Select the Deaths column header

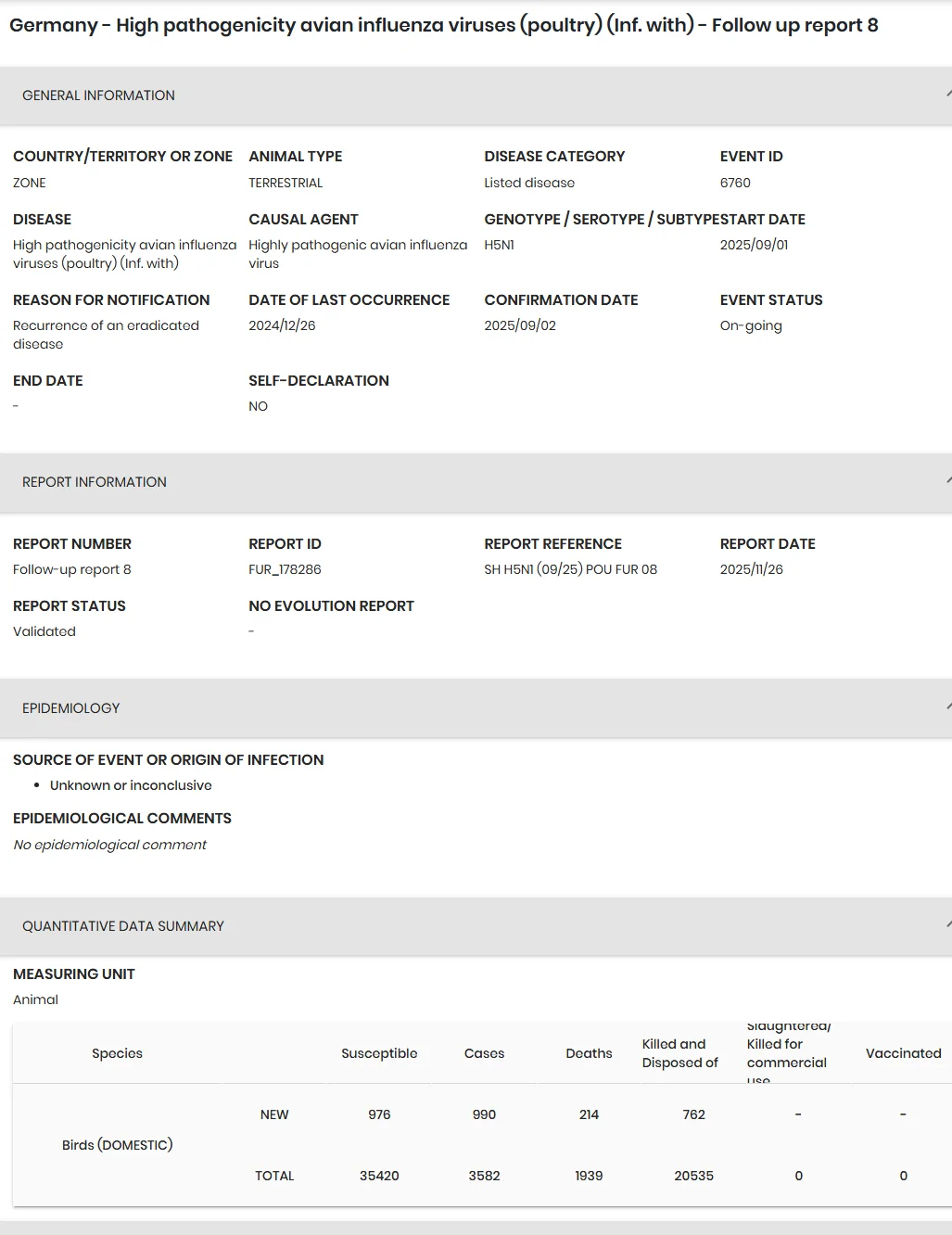[x=589, y=1053]
